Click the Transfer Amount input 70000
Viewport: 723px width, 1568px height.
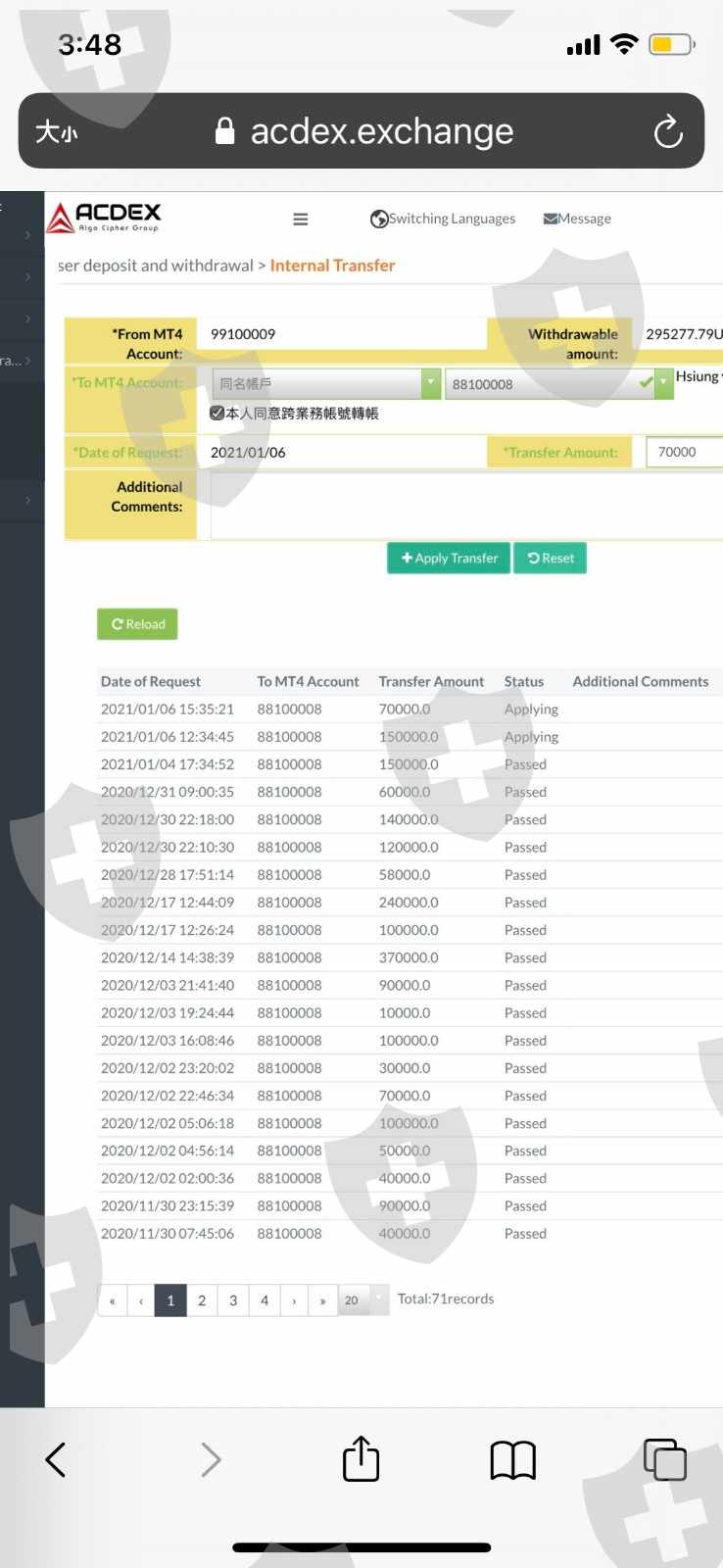coord(685,453)
